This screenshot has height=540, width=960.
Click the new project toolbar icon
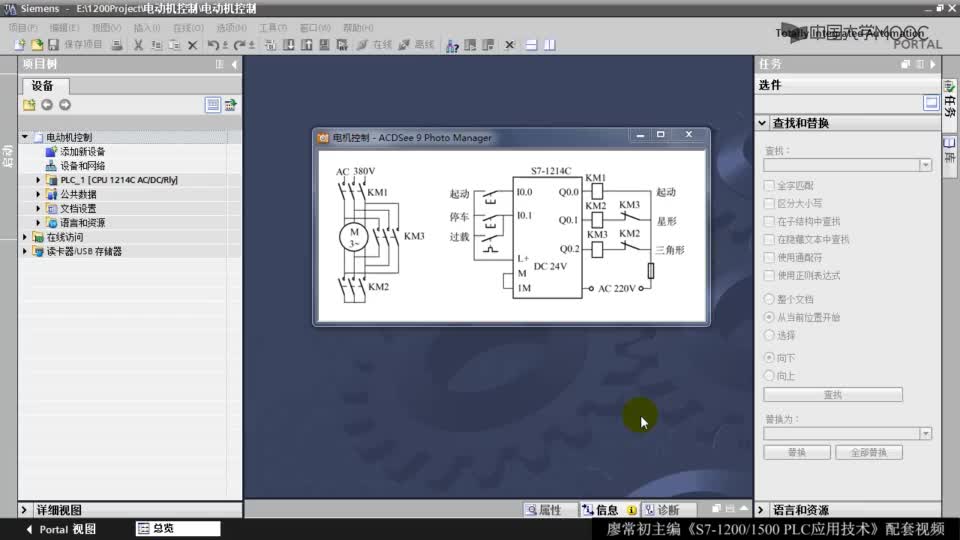(19, 45)
